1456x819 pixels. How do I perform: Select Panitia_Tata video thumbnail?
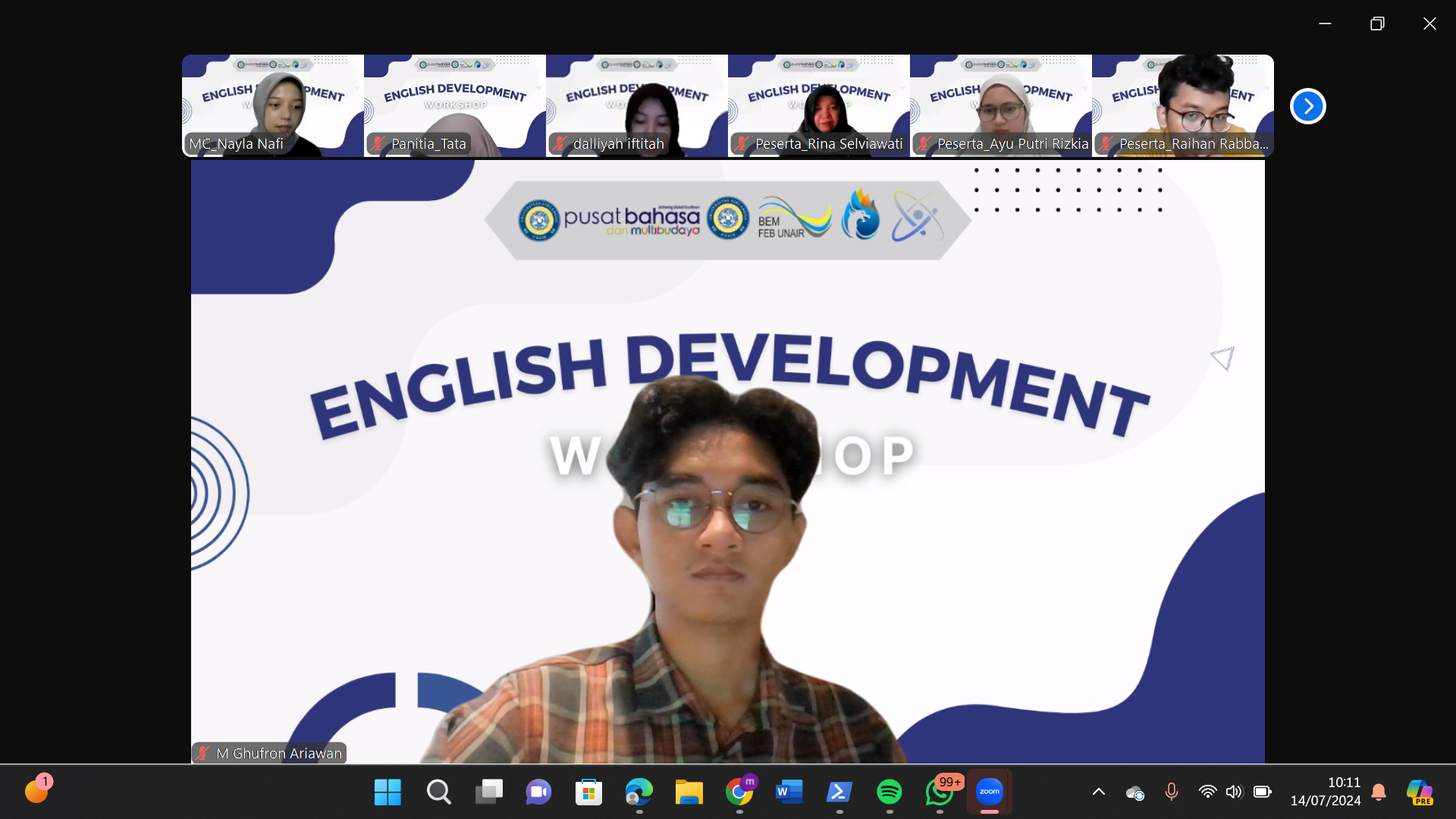click(455, 106)
